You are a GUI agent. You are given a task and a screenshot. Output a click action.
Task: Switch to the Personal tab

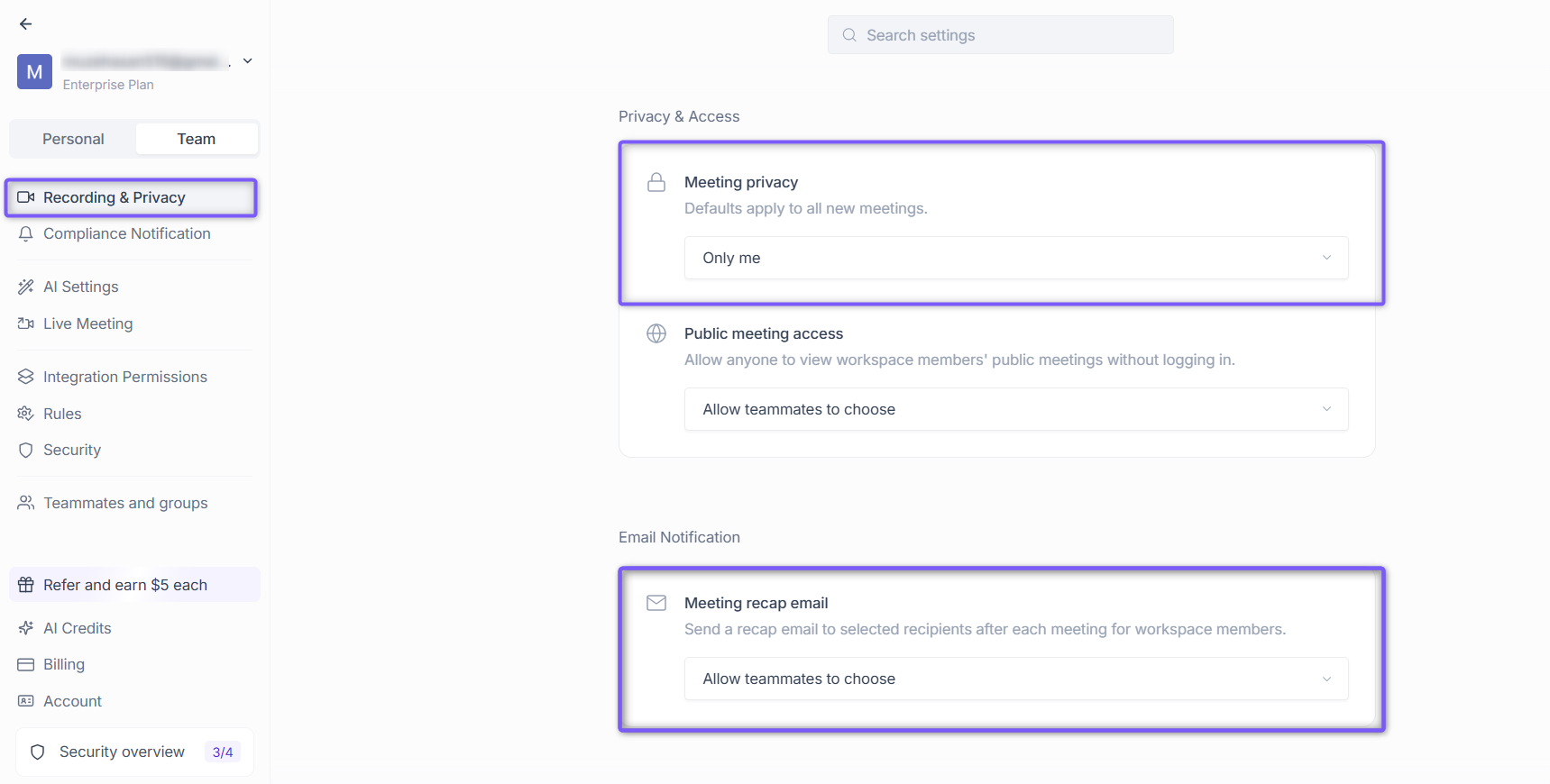click(73, 139)
